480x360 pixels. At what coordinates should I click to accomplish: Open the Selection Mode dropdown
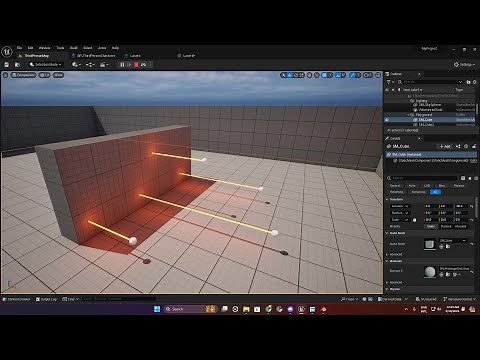tap(46, 65)
